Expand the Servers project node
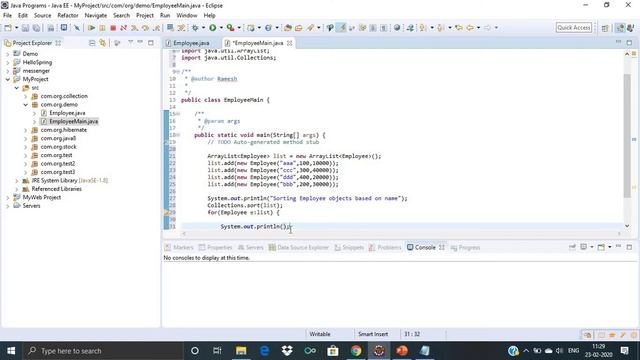Image resolution: width=640 pixels, height=360 pixels. pos(7,206)
